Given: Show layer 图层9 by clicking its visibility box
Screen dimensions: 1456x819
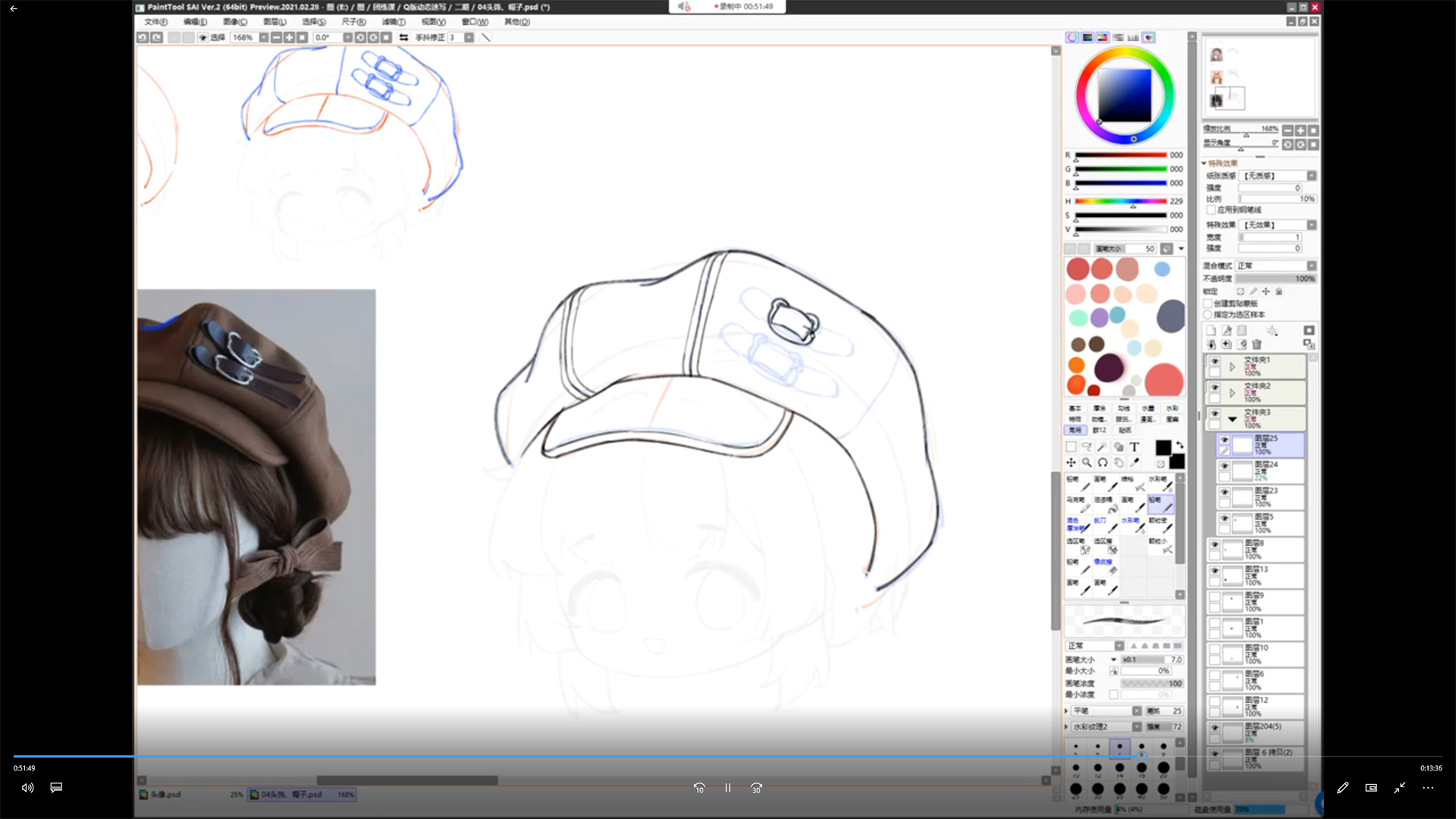Looking at the screenshot, I should pyautogui.click(x=1215, y=598).
